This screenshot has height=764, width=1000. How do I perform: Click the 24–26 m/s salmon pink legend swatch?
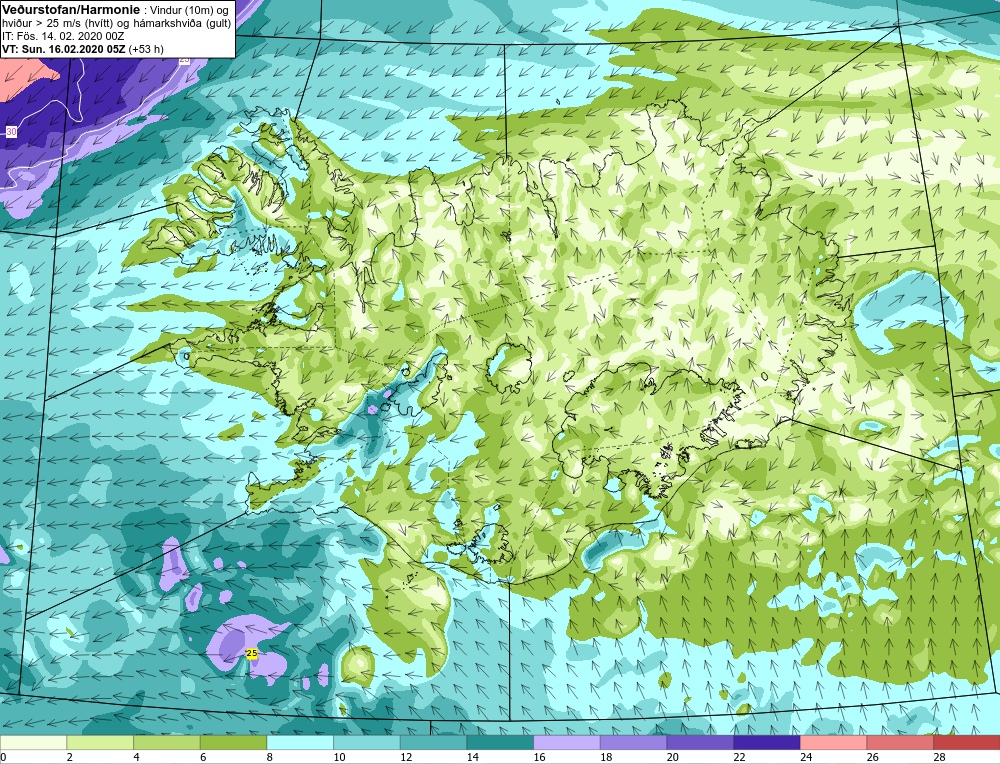pyautogui.click(x=834, y=742)
